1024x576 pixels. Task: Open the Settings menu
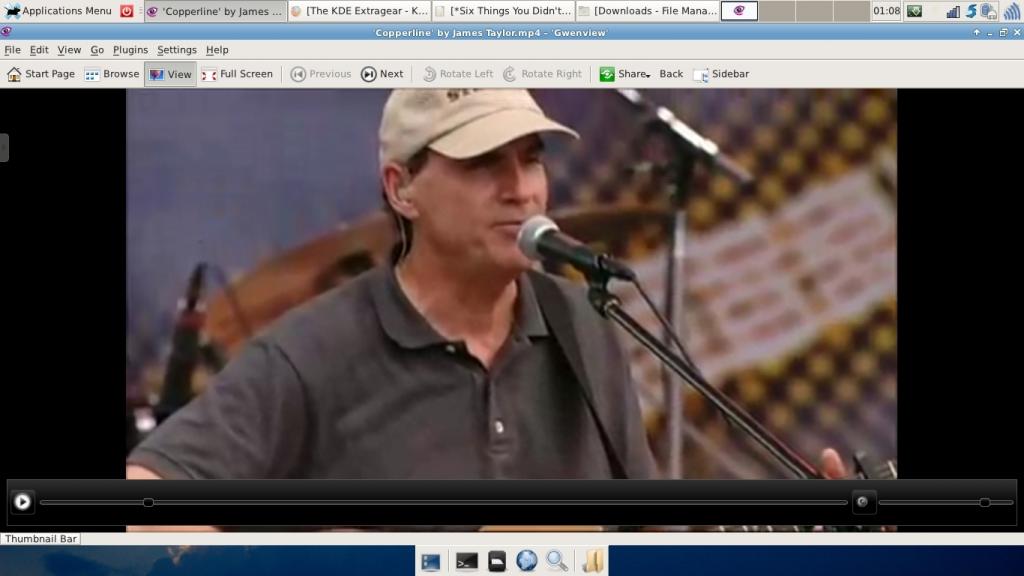click(176, 50)
